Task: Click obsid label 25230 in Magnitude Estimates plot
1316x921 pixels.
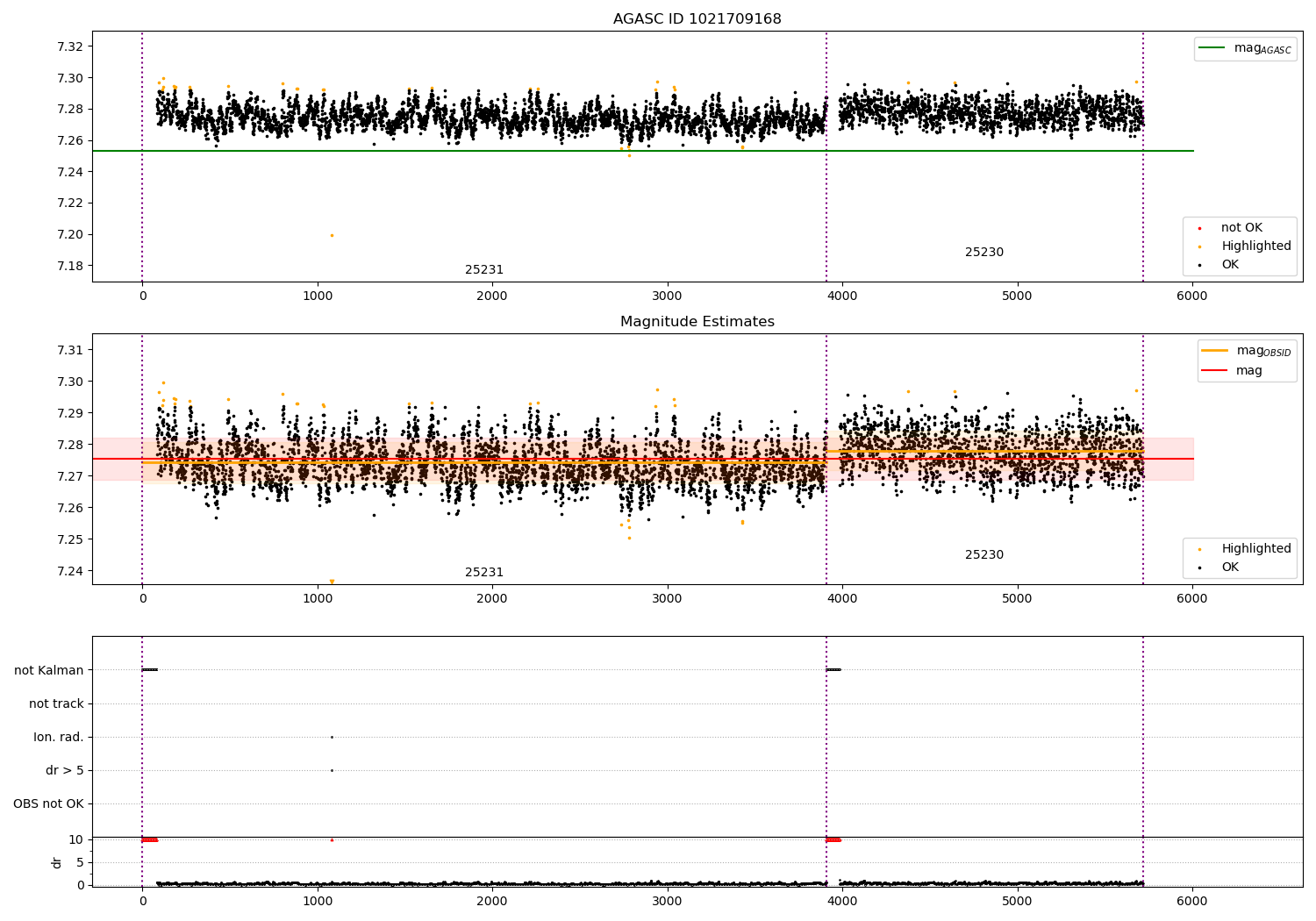Action: click(984, 555)
